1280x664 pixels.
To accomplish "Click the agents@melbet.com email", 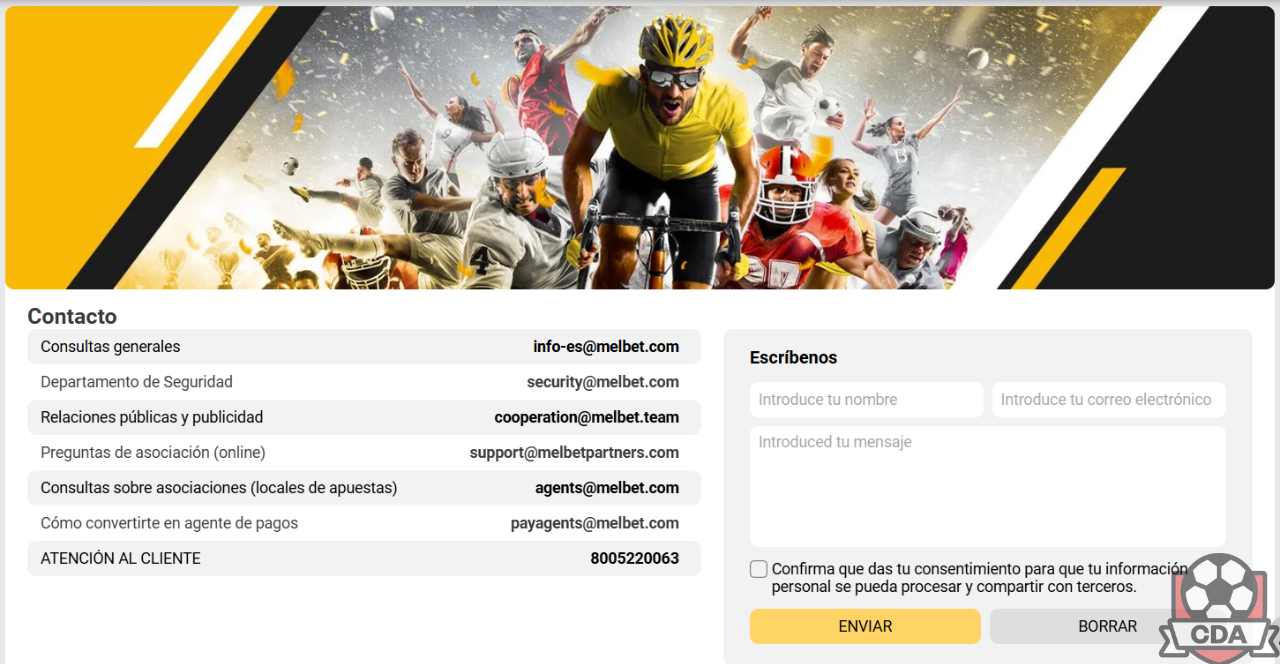I will [607, 488].
